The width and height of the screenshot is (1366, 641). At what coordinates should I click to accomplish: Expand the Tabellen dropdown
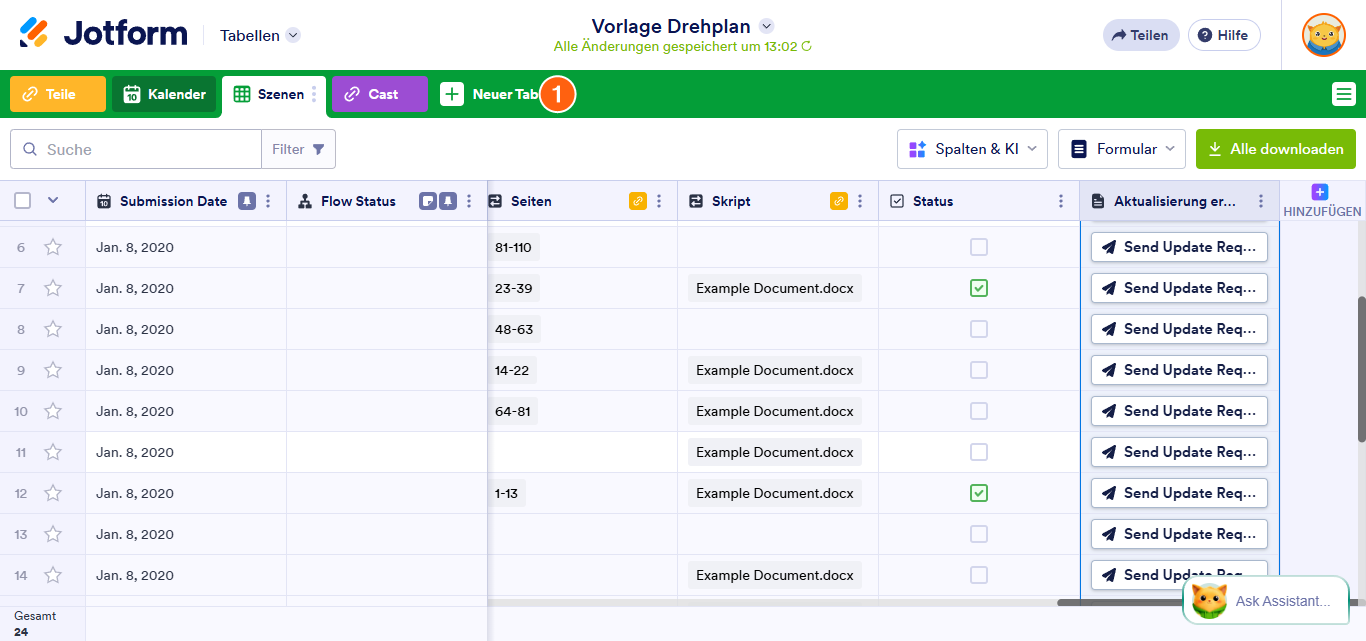[x=293, y=35]
